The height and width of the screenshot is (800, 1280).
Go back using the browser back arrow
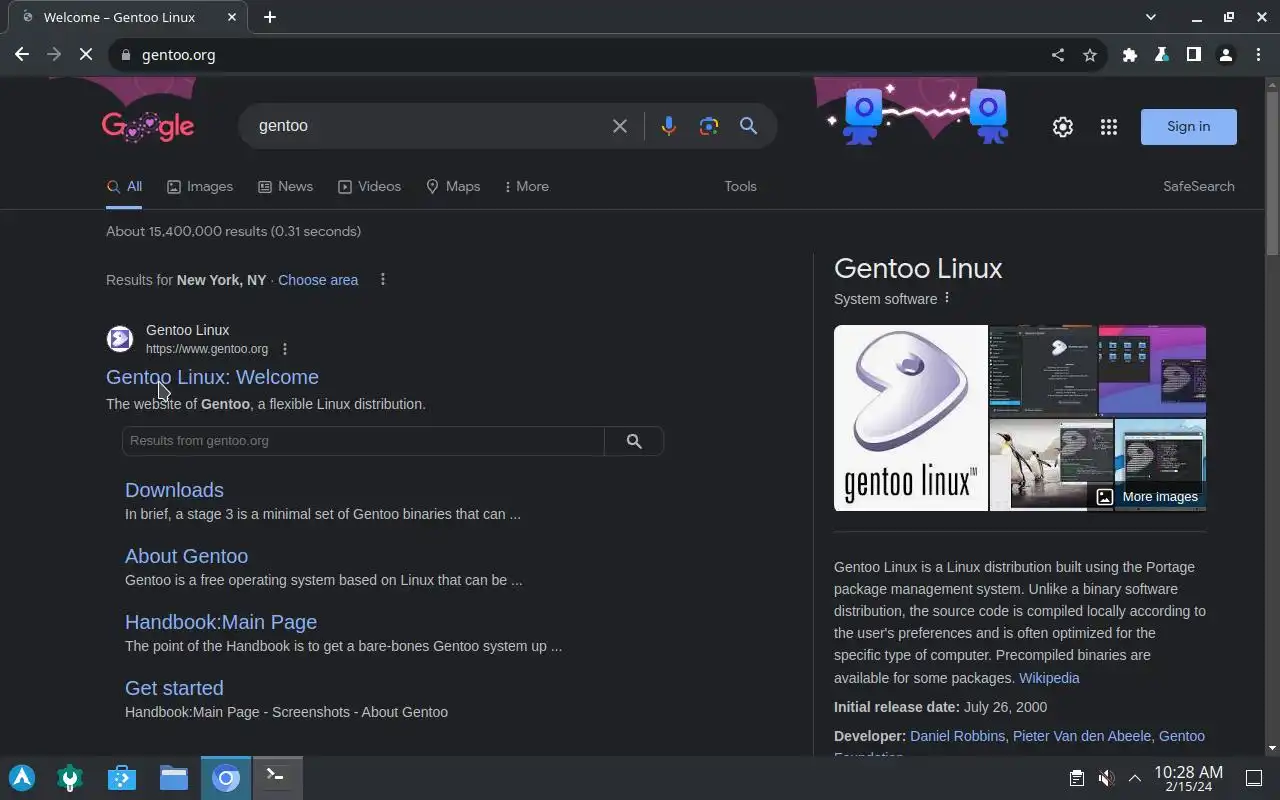coord(22,55)
